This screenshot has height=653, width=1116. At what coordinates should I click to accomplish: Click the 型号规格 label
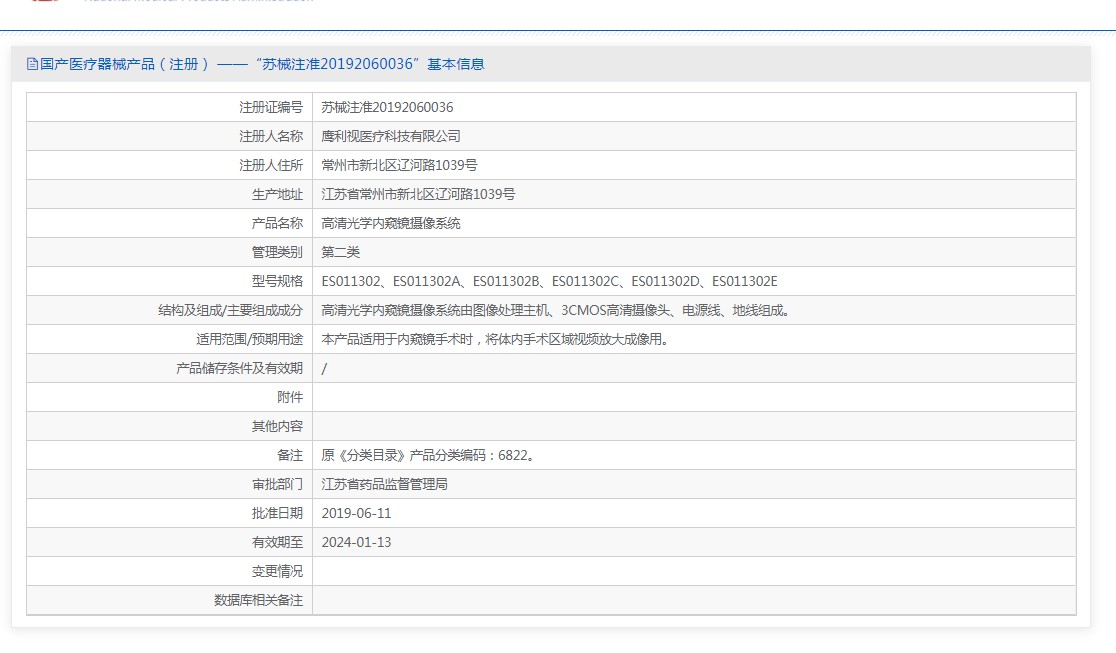[278, 281]
